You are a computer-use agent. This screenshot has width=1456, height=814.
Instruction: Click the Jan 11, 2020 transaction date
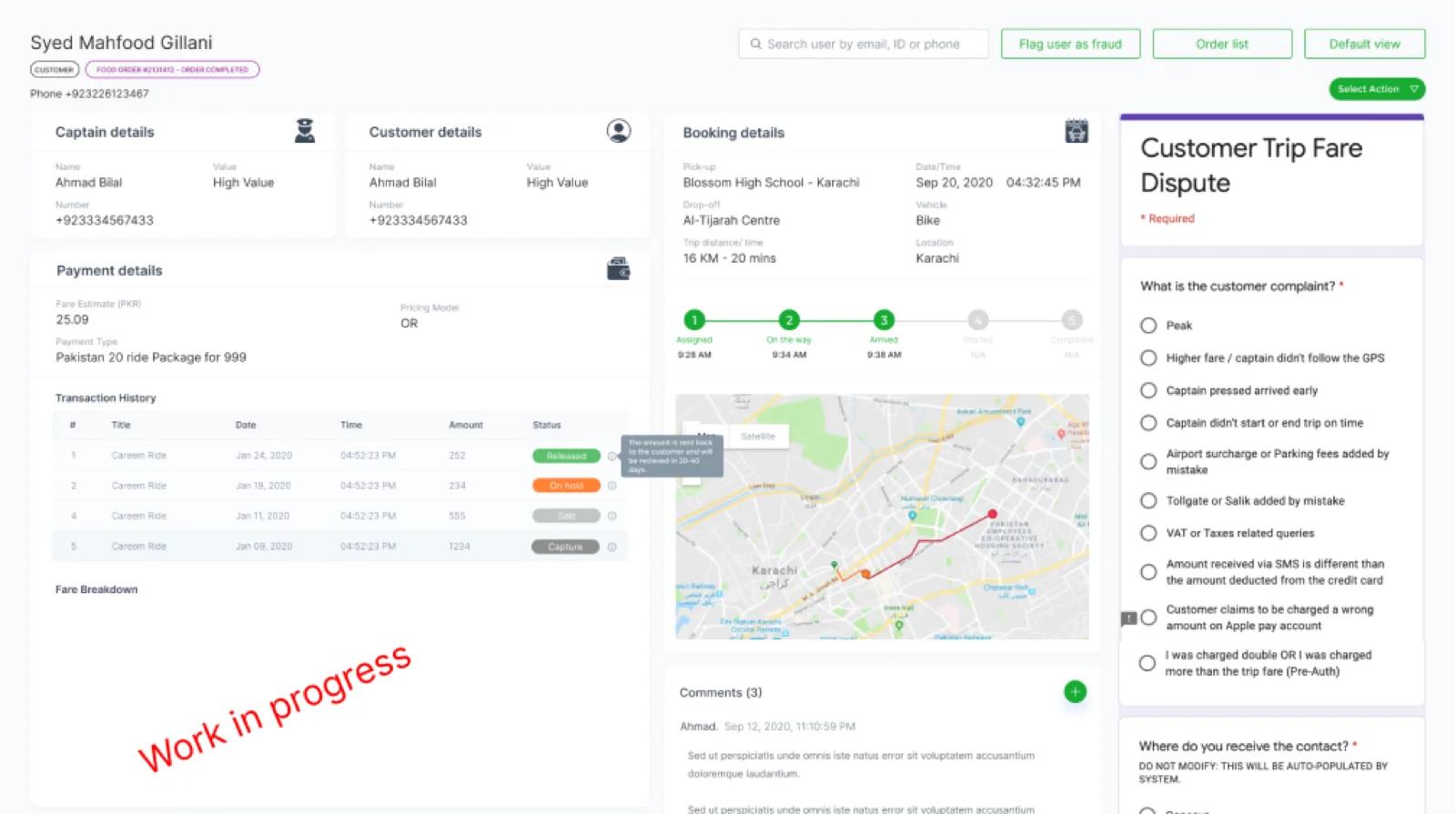click(x=262, y=517)
